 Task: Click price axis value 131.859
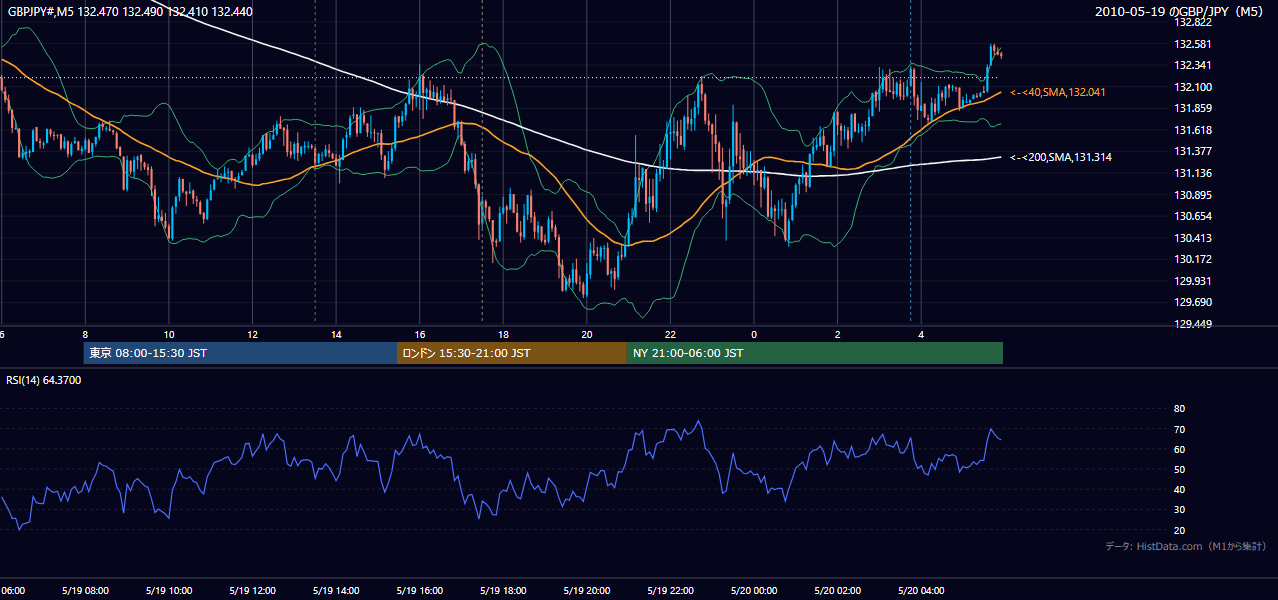click(1193, 109)
